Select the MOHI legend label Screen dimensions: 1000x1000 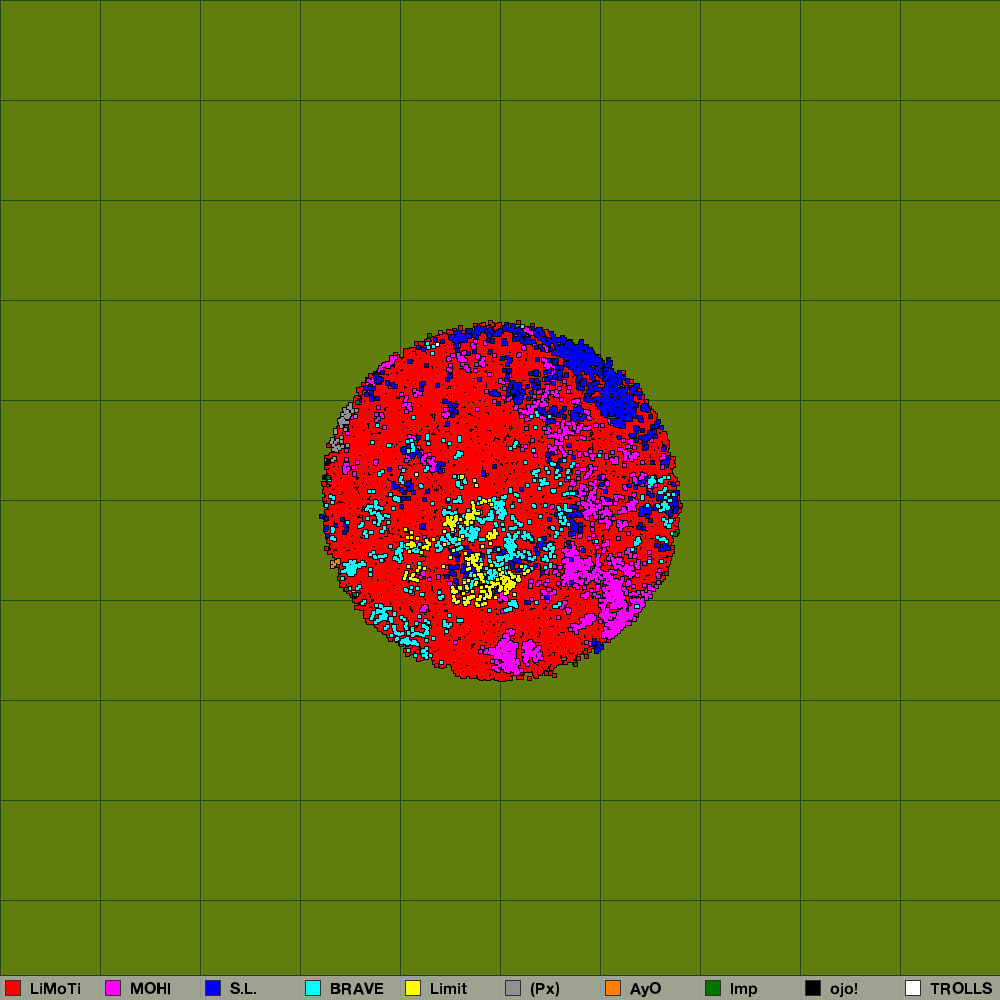pos(151,989)
